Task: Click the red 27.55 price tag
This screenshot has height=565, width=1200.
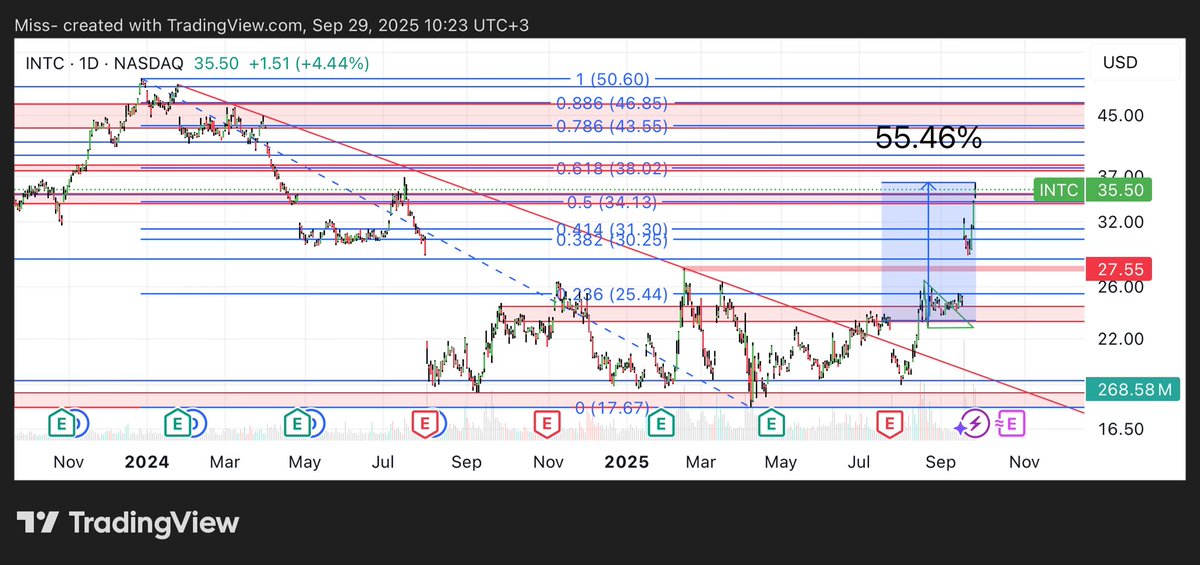Action: pyautogui.click(x=1119, y=268)
